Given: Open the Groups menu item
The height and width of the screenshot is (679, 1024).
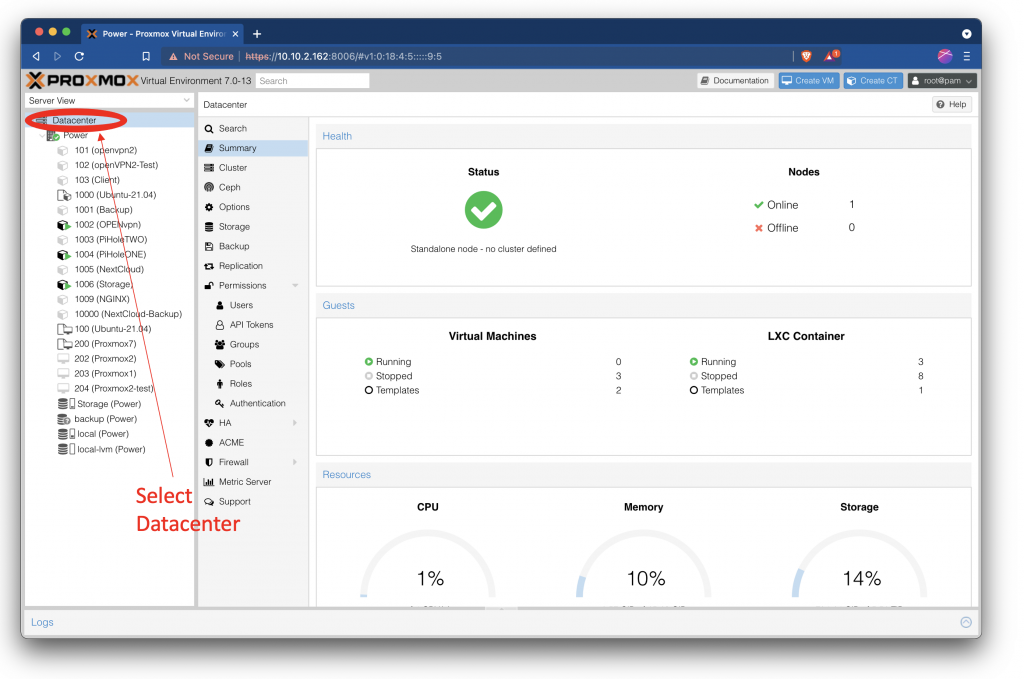Looking at the screenshot, I should pyautogui.click(x=253, y=344).
